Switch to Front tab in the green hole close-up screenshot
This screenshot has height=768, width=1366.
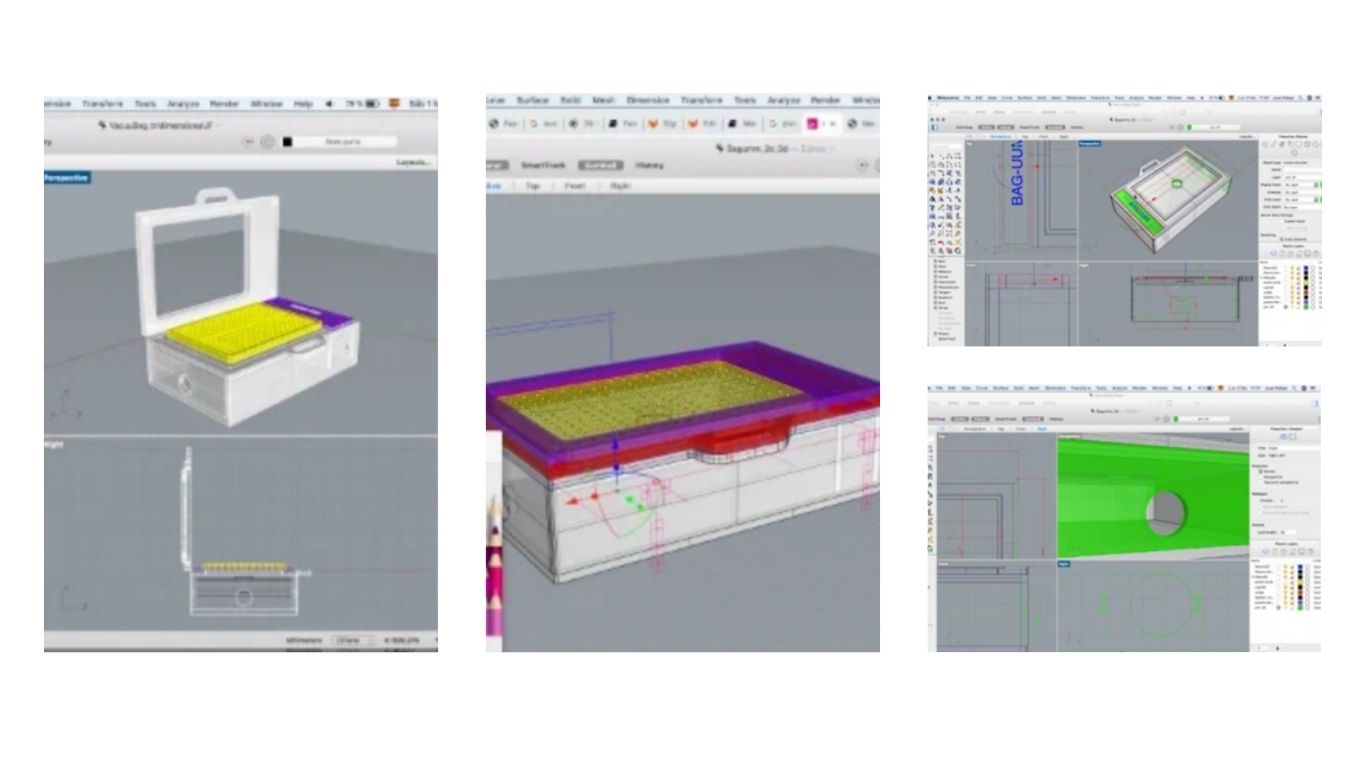pos(1020,429)
